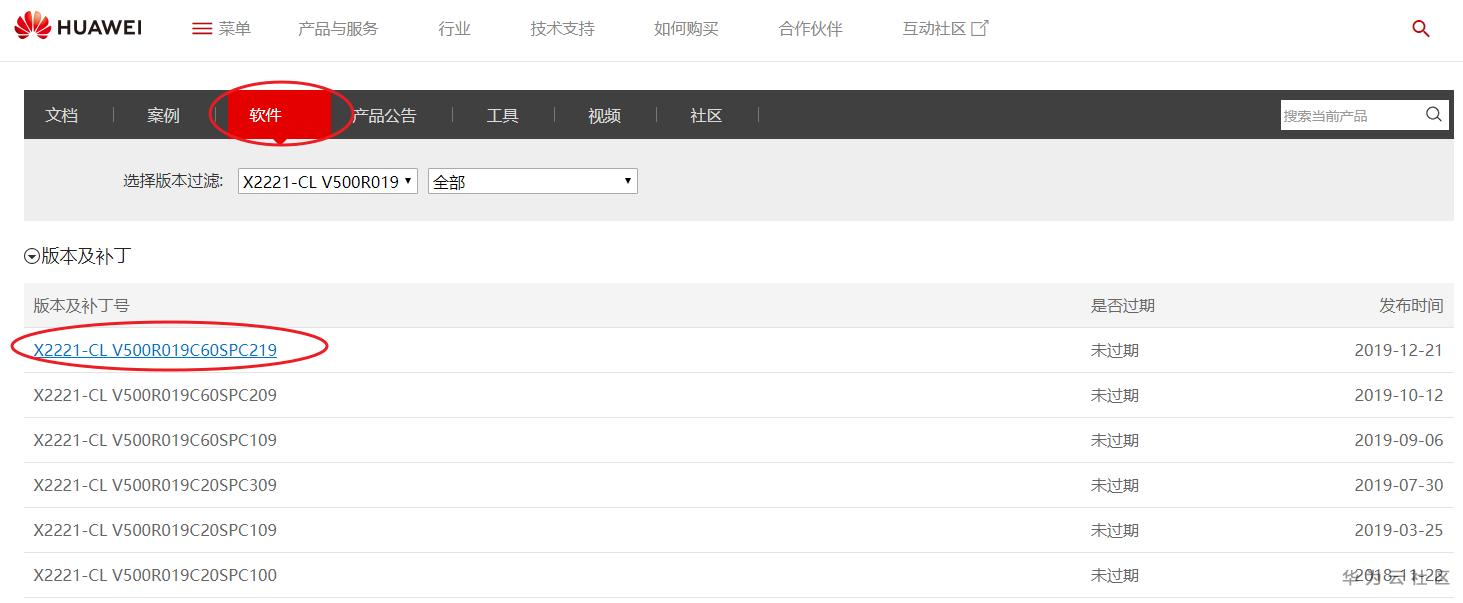The width and height of the screenshot is (1463, 603).
Task: Click 未过期 in the C20SPC309 row
Action: tap(1114, 485)
